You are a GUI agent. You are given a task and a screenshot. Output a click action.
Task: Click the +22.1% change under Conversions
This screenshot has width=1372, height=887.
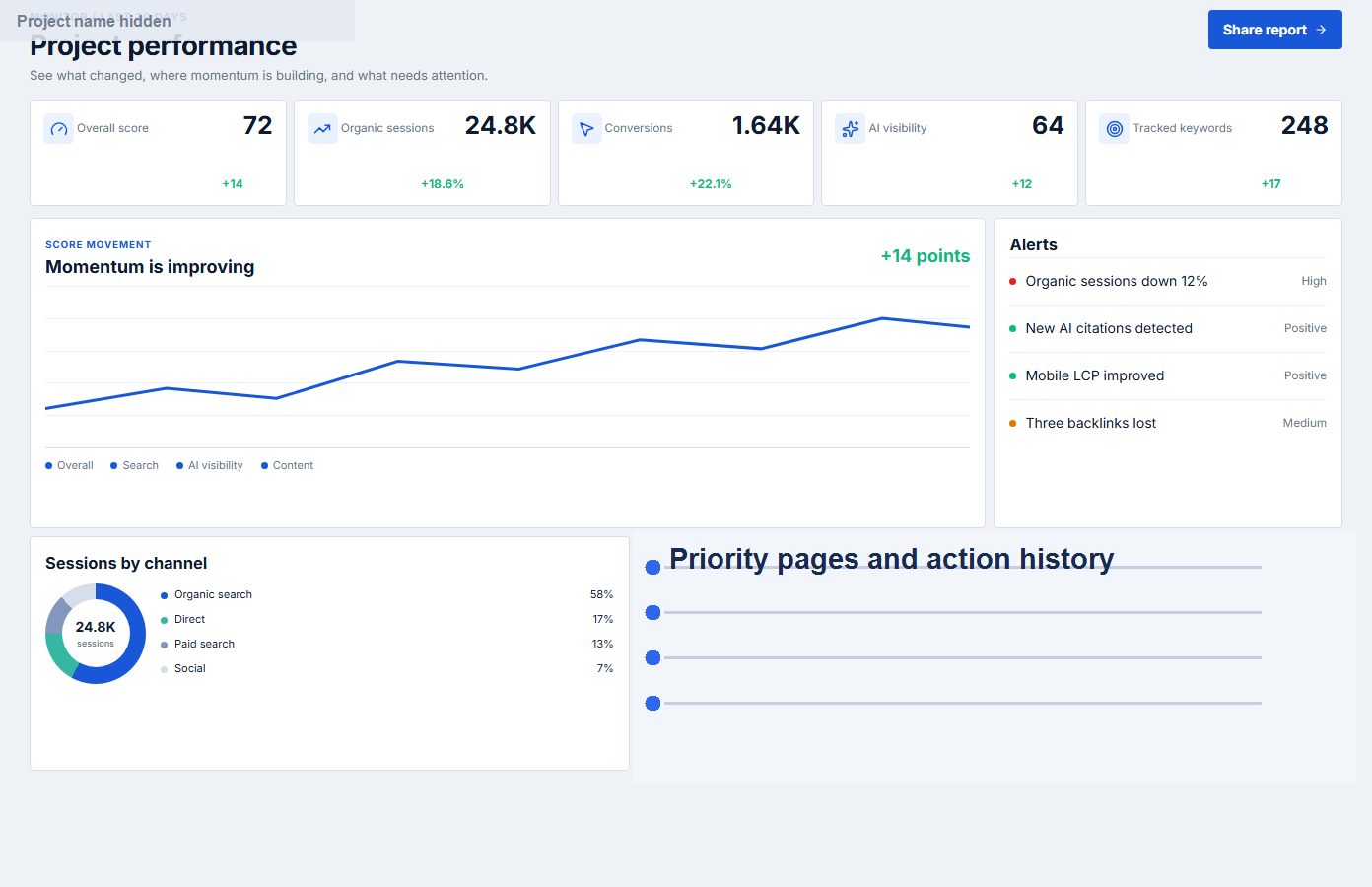click(x=711, y=184)
